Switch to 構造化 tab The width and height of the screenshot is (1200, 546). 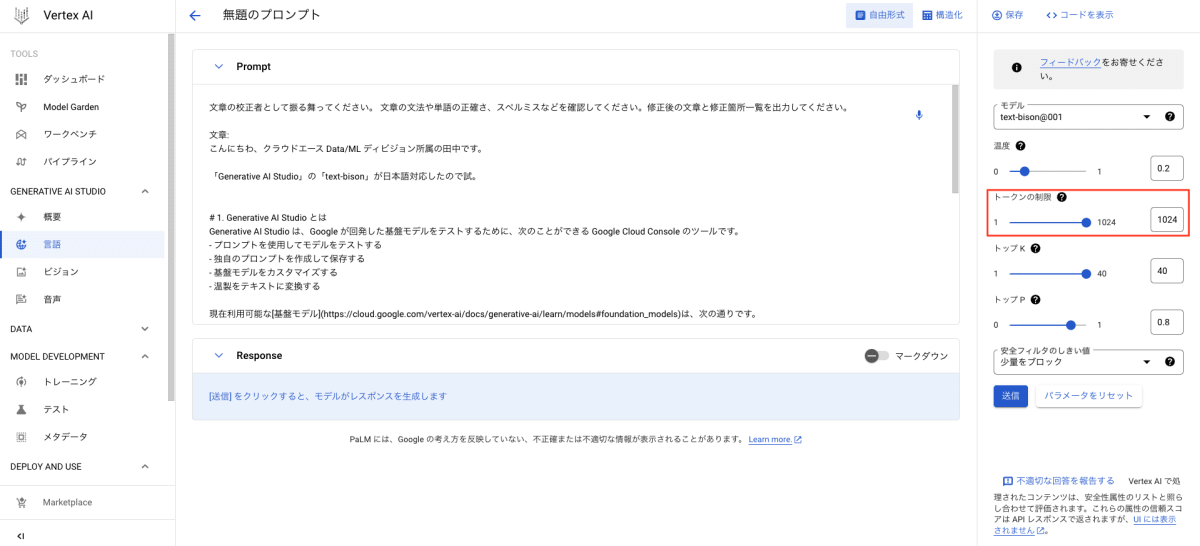click(x=942, y=15)
